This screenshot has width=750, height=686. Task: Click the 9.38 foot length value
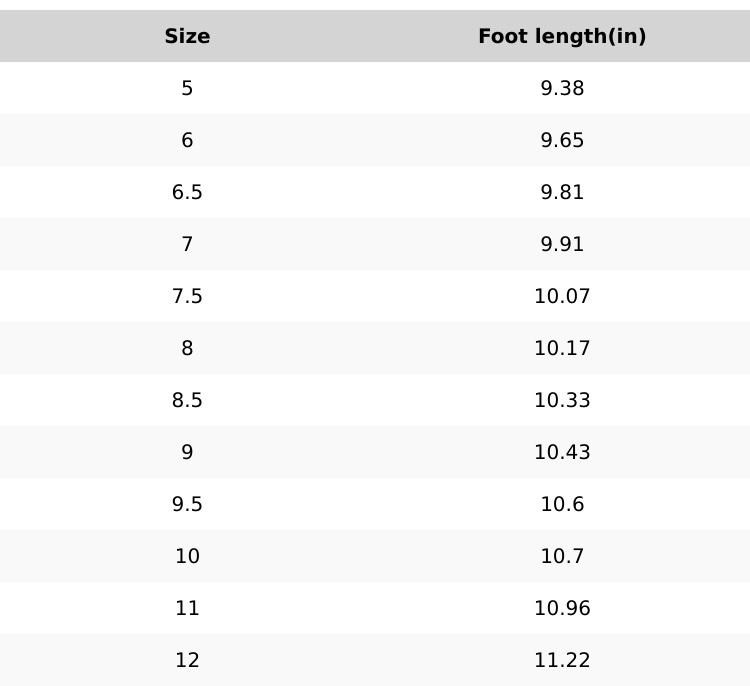point(562,89)
